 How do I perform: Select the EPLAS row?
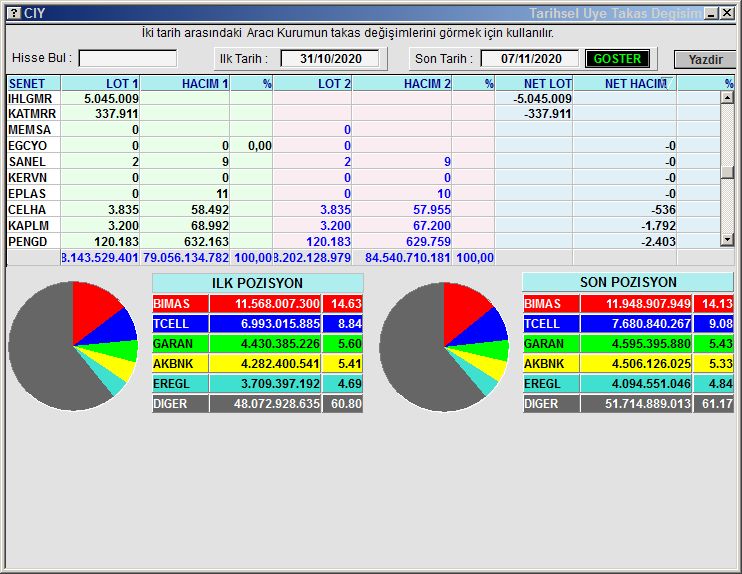coord(363,194)
